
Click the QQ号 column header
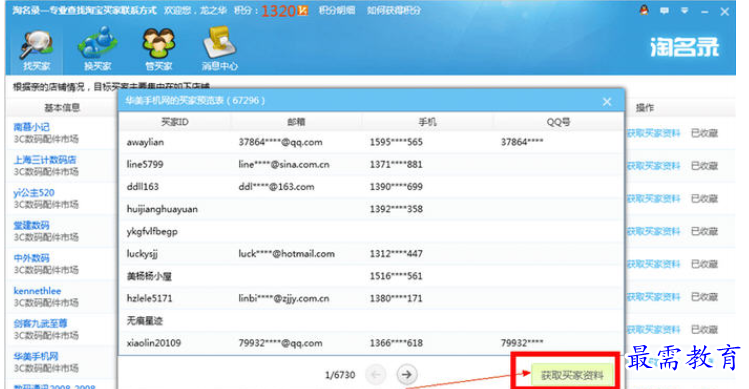pos(558,122)
